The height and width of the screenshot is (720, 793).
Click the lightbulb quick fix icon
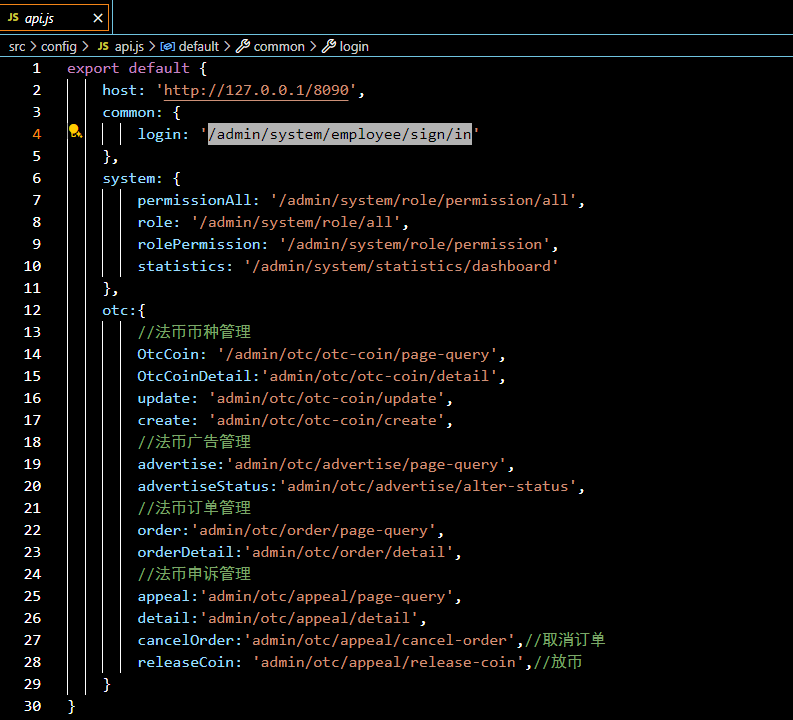74,133
